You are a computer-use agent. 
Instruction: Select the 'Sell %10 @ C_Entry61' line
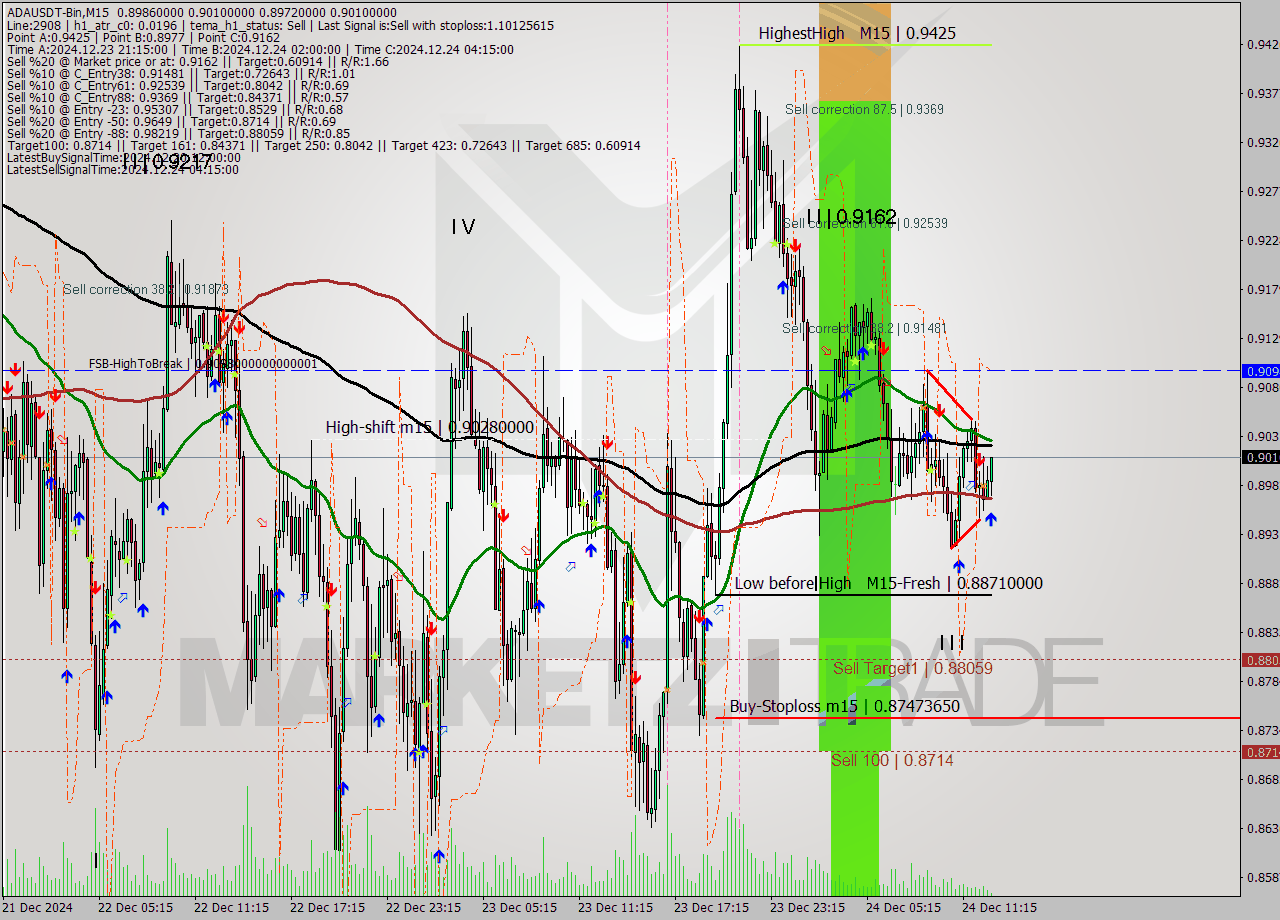[178, 85]
